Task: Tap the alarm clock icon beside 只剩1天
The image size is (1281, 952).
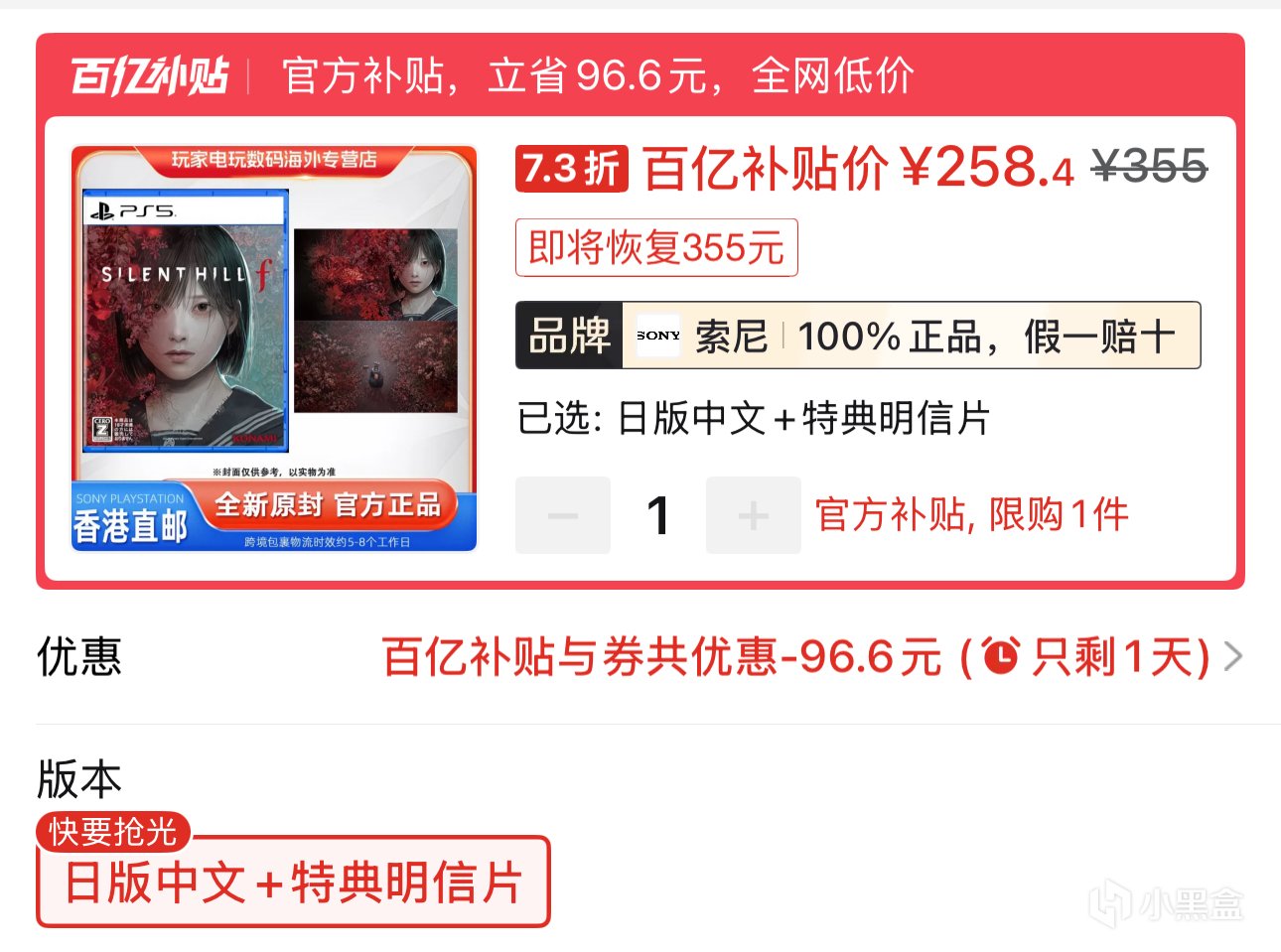Action: [x=1001, y=656]
